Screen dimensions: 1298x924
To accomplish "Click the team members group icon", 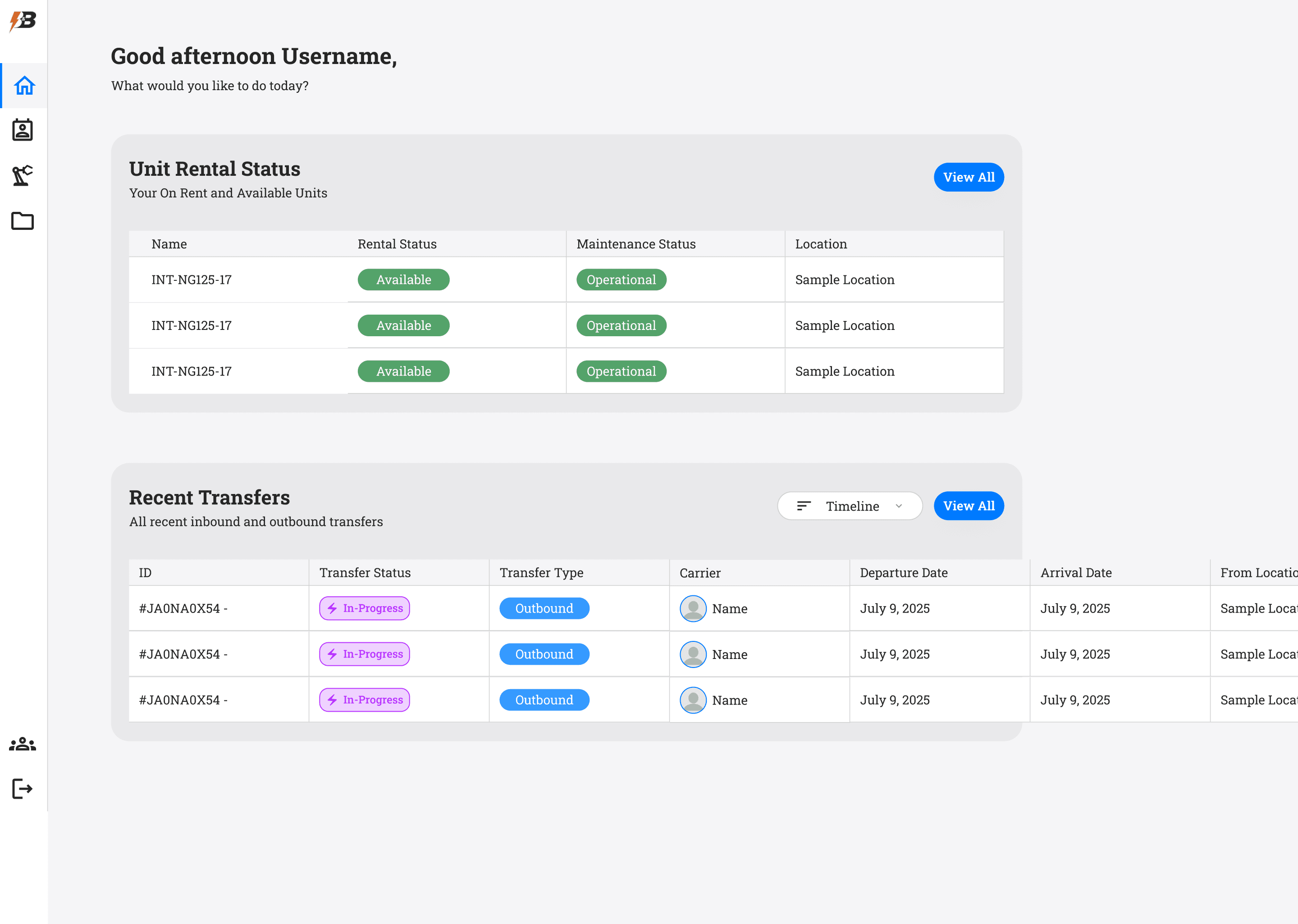I will tap(23, 744).
